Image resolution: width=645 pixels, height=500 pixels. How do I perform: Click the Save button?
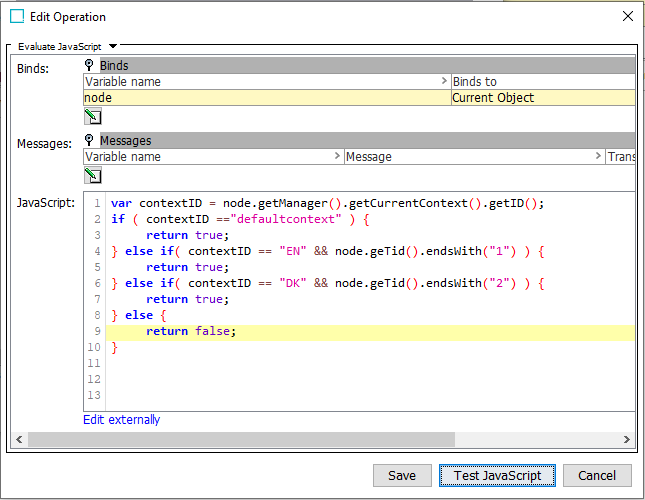click(401, 475)
